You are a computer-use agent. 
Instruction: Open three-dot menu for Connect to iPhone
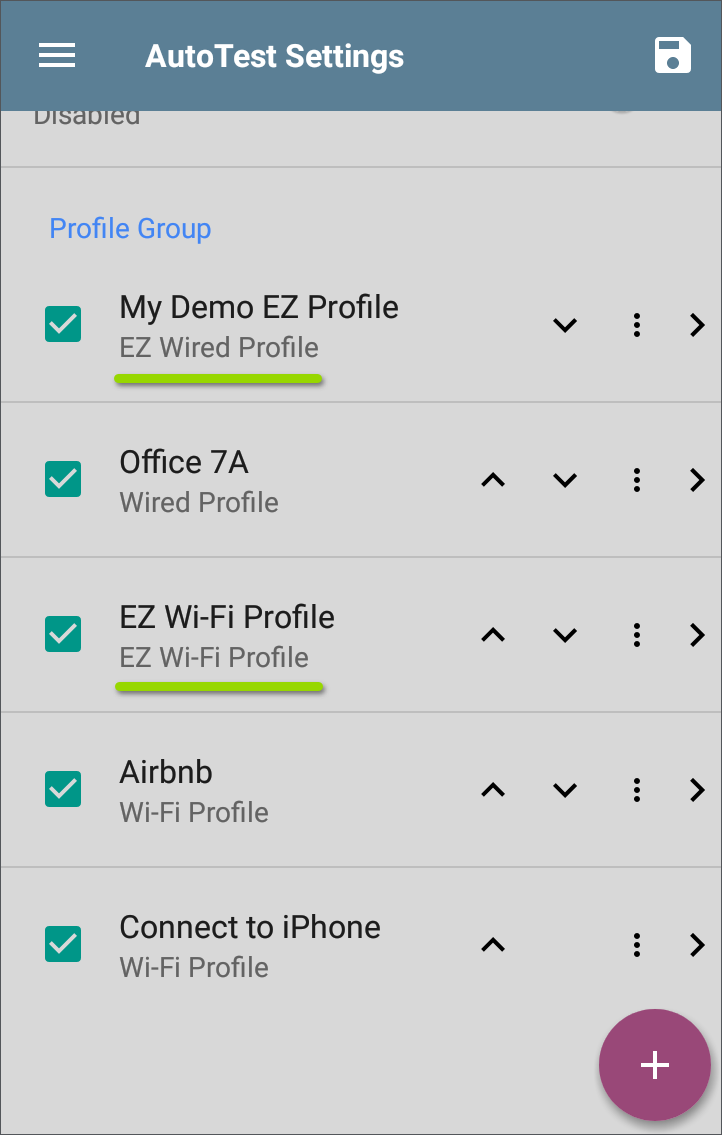(637, 945)
